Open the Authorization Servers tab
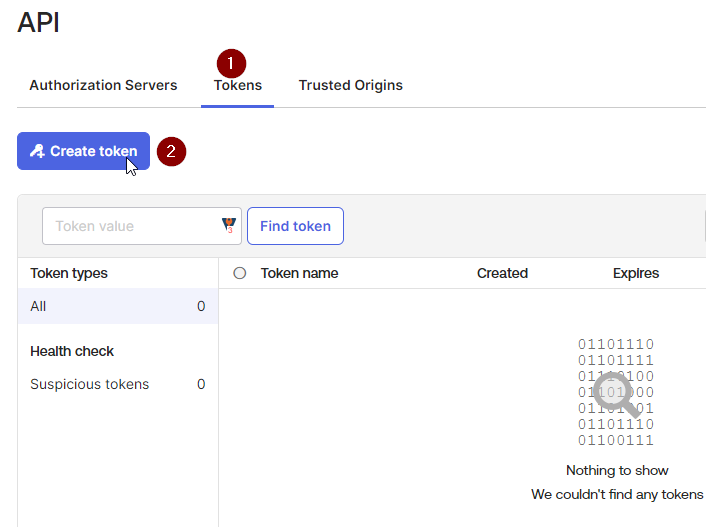 (103, 85)
